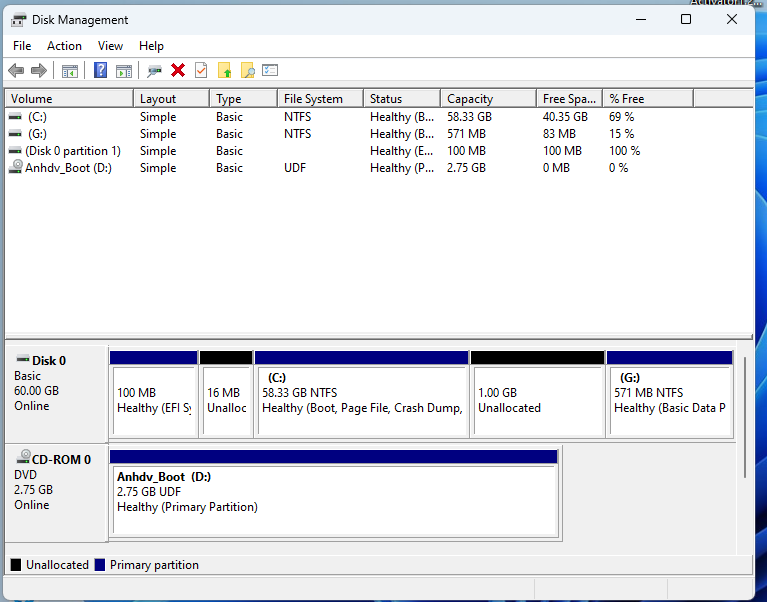This screenshot has width=767, height=602.
Task: Click the 15 % free cell
Action: [x=621, y=134]
